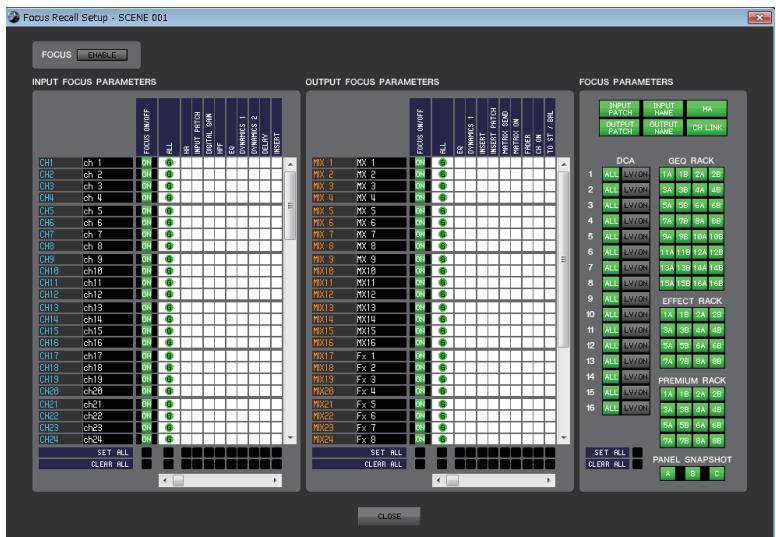Click the INPUT NAME focus button

663,109
